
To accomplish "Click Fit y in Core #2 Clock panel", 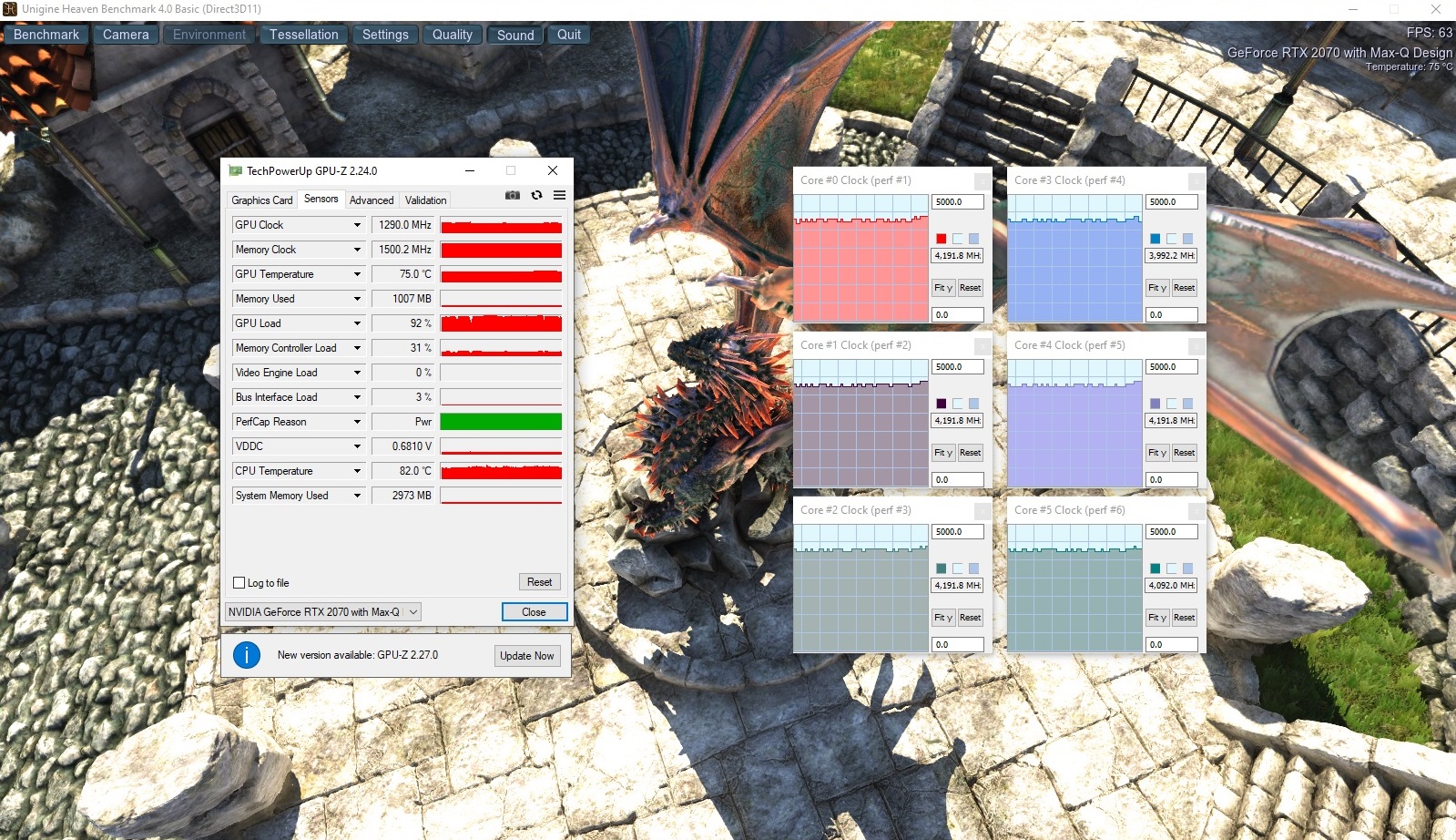I will click(x=943, y=618).
